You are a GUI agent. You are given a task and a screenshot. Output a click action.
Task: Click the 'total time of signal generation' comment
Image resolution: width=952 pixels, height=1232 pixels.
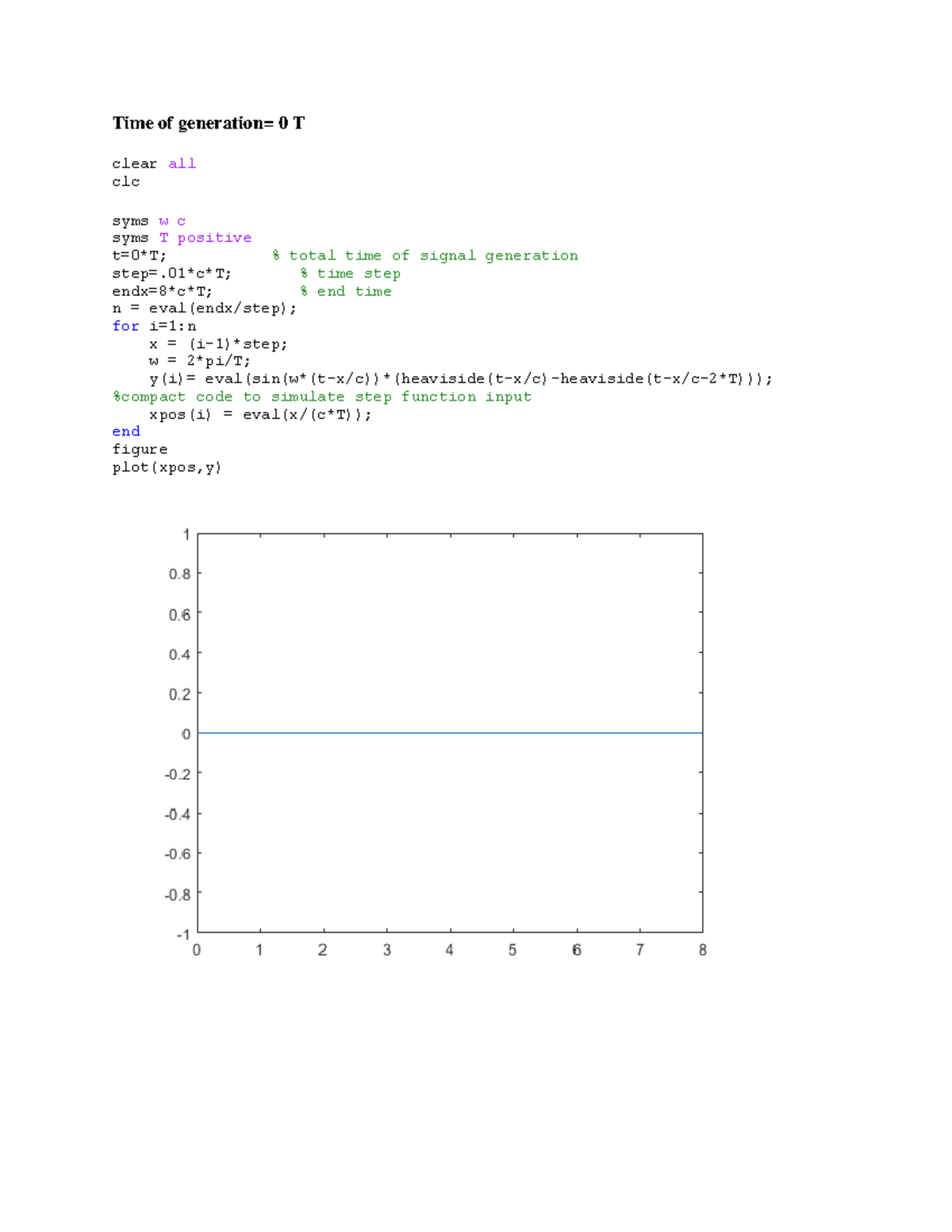pyautogui.click(x=425, y=255)
